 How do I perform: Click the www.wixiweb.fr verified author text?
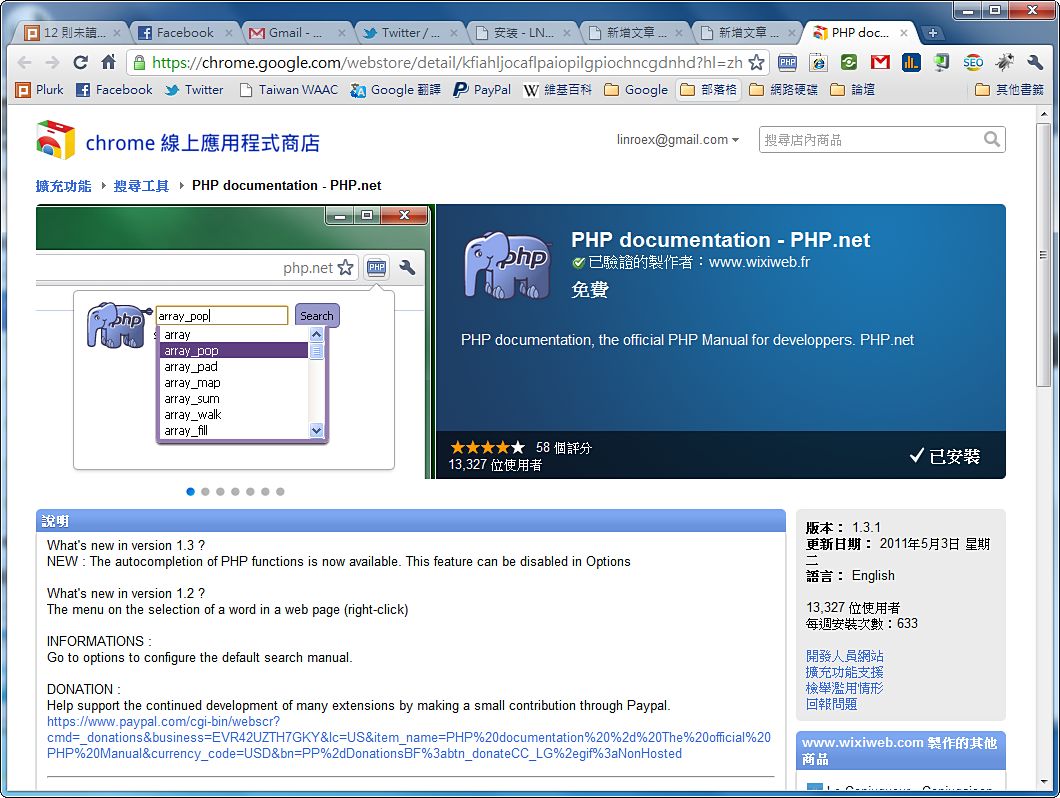click(x=759, y=262)
